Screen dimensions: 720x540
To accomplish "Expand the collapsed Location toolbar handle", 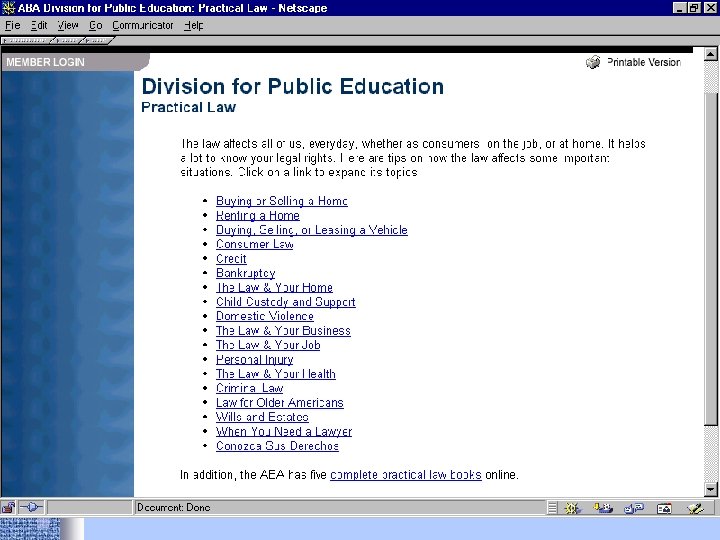I will point(68,41).
